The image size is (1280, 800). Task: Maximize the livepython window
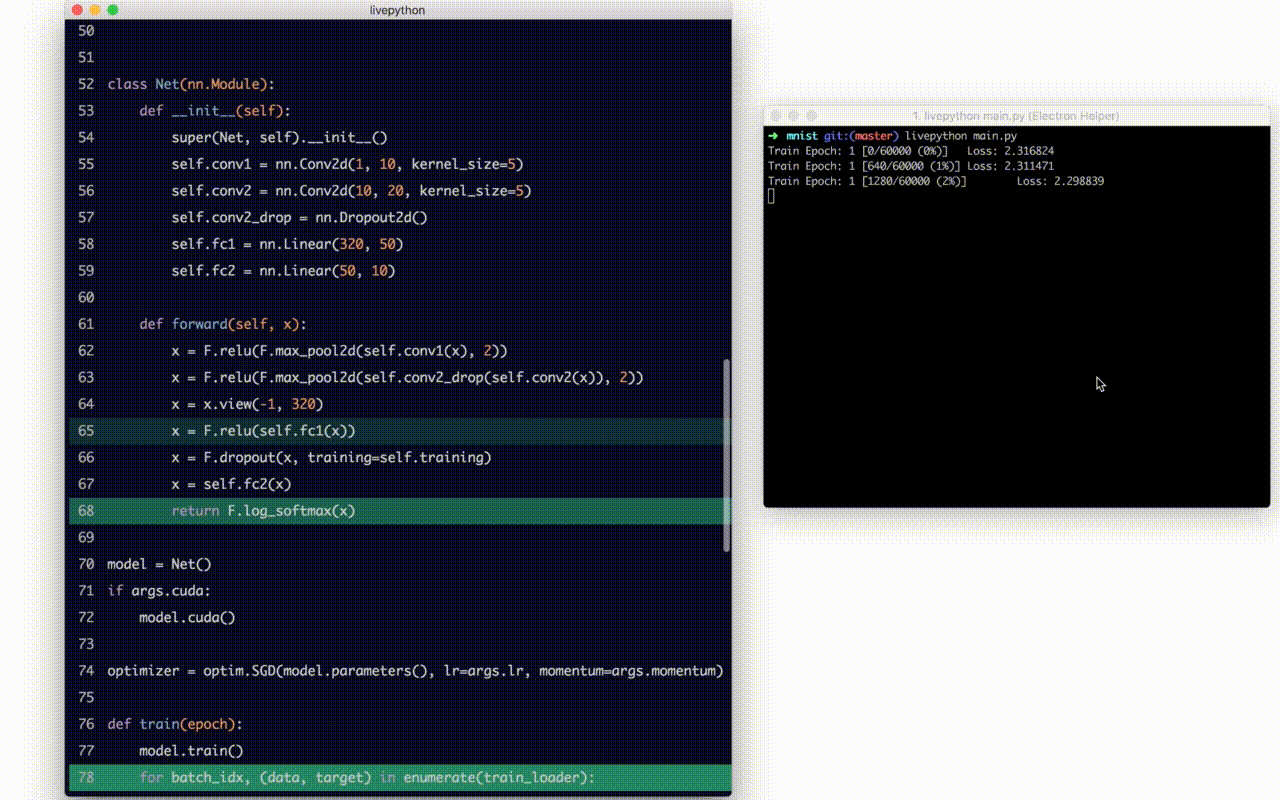[113, 10]
